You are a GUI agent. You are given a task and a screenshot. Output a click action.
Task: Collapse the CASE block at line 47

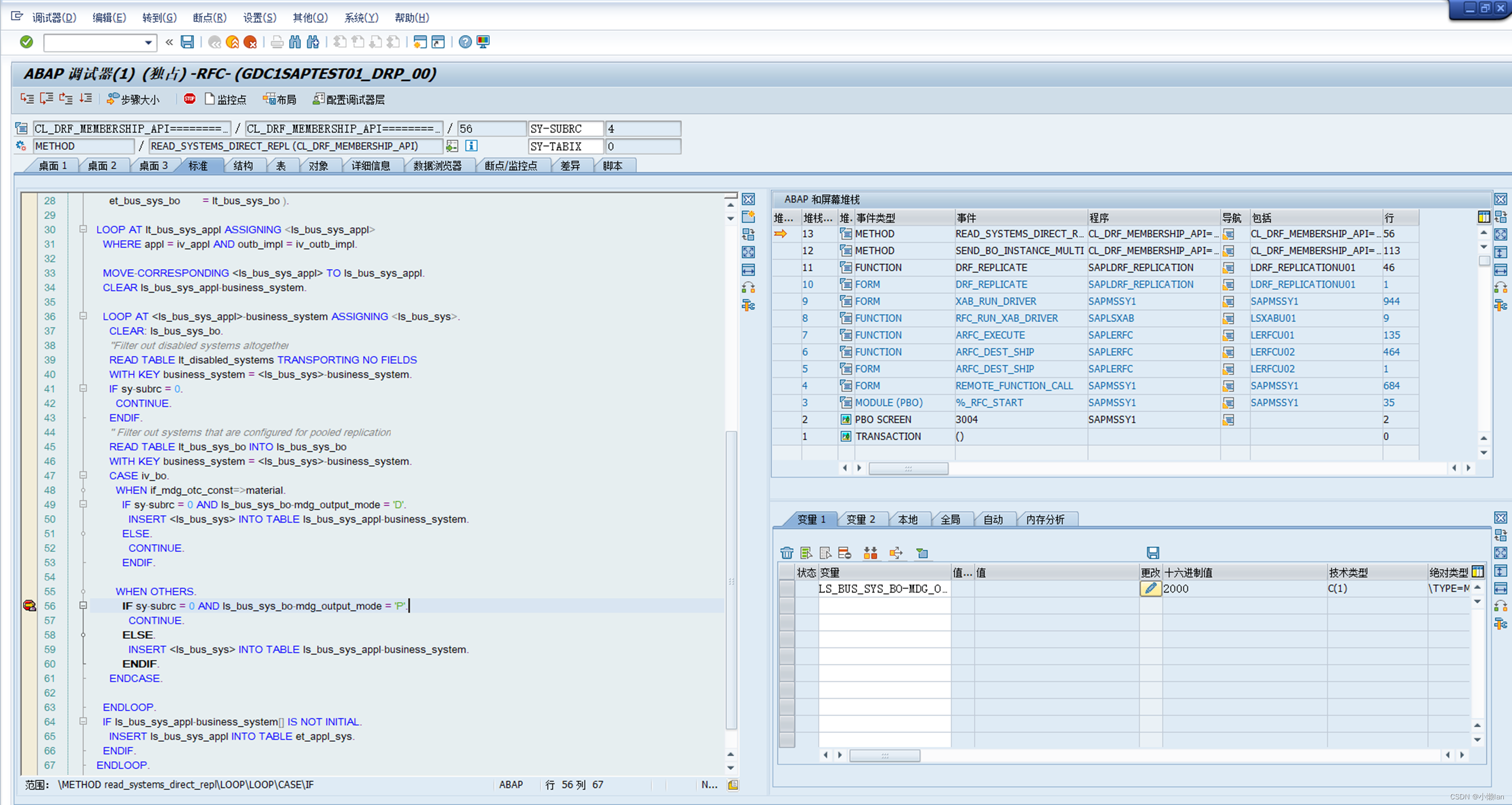coord(83,475)
